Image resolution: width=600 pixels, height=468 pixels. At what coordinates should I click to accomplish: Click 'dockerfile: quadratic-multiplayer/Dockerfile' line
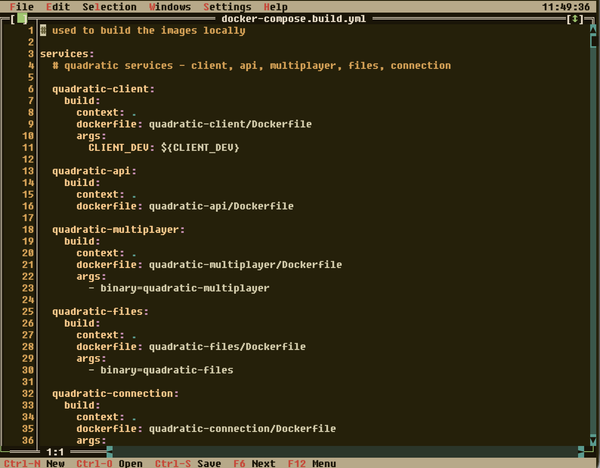209,264
